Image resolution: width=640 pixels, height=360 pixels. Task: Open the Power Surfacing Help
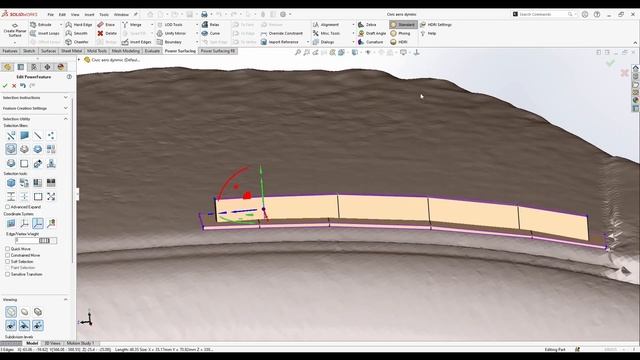tap(428, 33)
